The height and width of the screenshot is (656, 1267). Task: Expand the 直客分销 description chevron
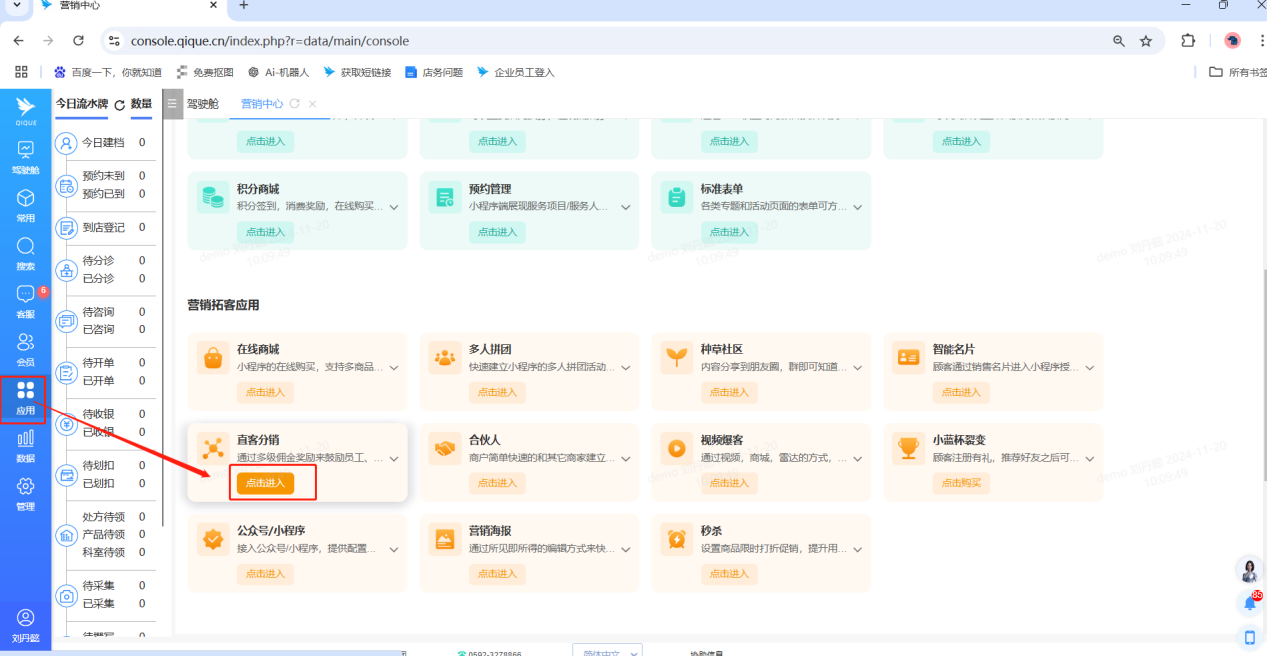tap(394, 459)
